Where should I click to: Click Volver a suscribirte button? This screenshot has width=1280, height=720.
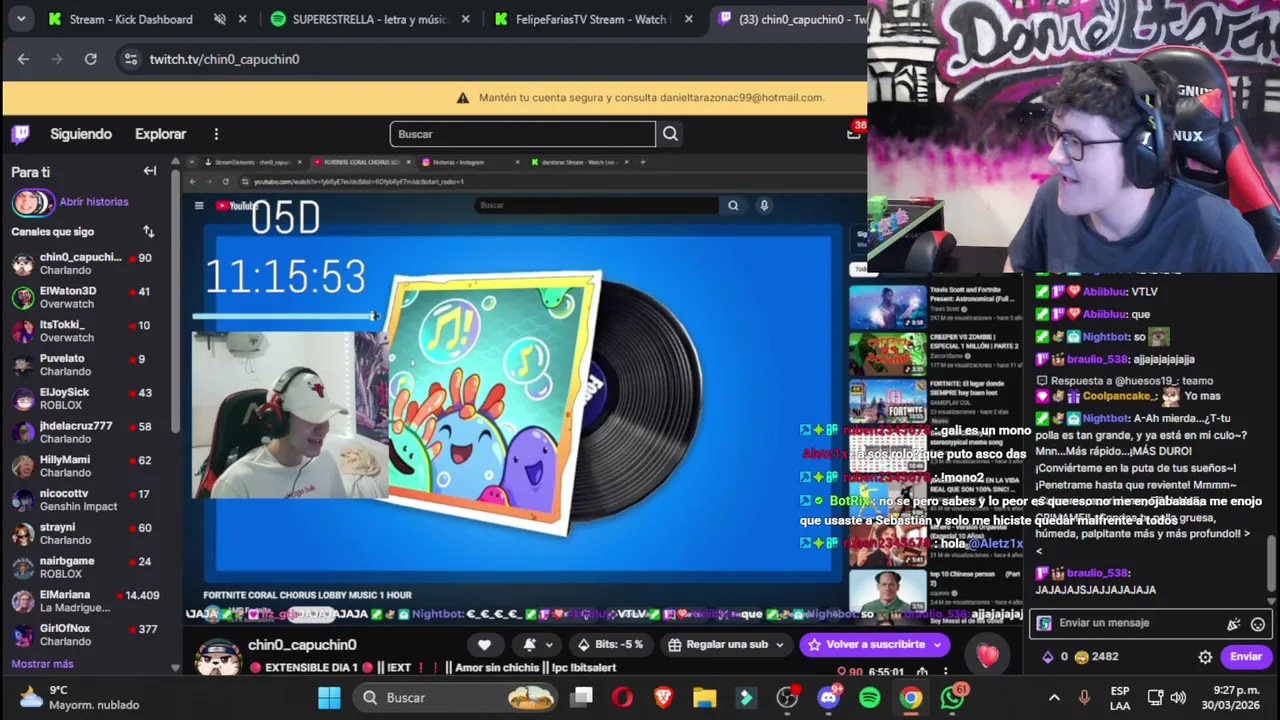coord(875,645)
